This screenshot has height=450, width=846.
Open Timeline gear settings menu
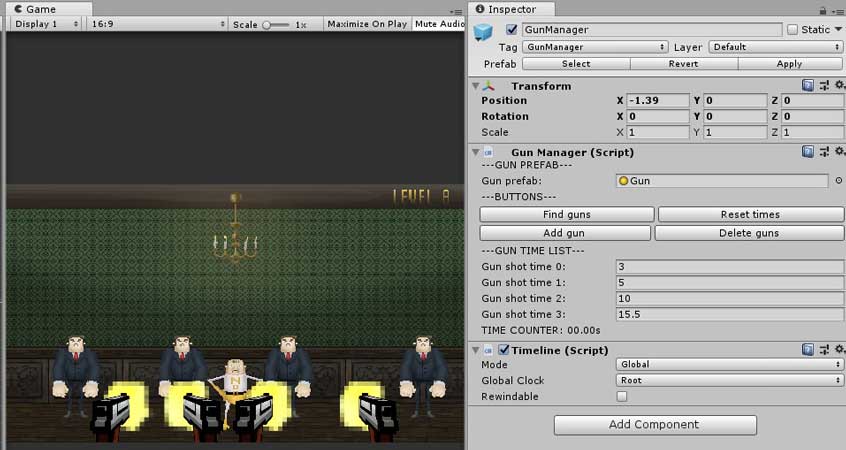pos(840,350)
